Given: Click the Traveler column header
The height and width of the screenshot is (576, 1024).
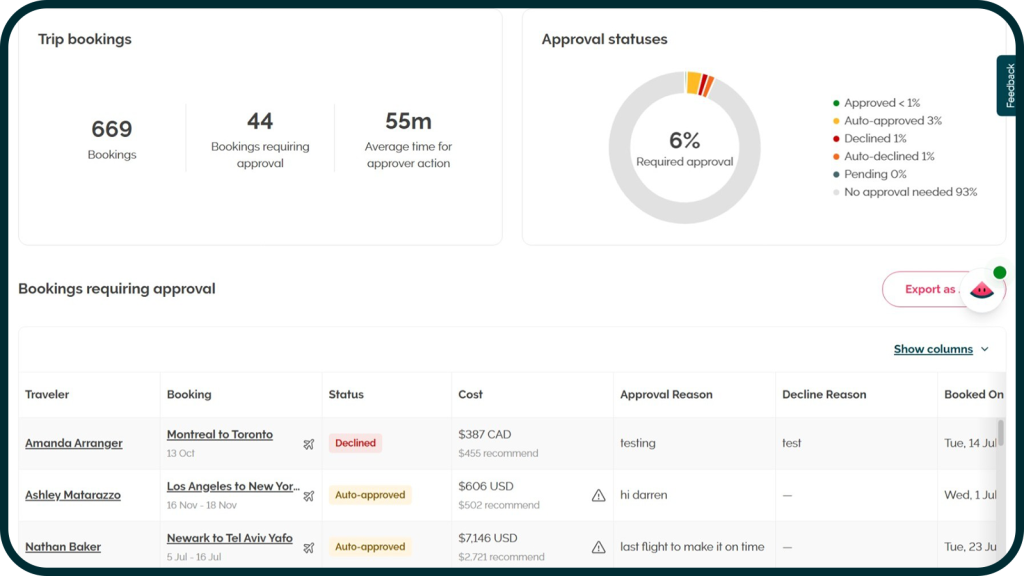Looking at the screenshot, I should tap(47, 394).
